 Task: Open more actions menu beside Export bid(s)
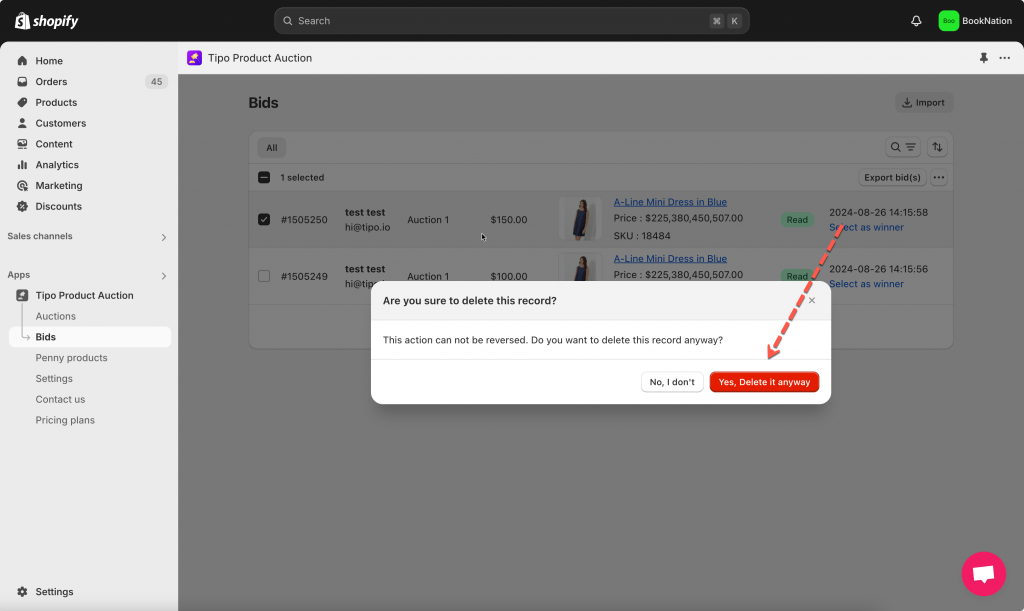click(938, 178)
